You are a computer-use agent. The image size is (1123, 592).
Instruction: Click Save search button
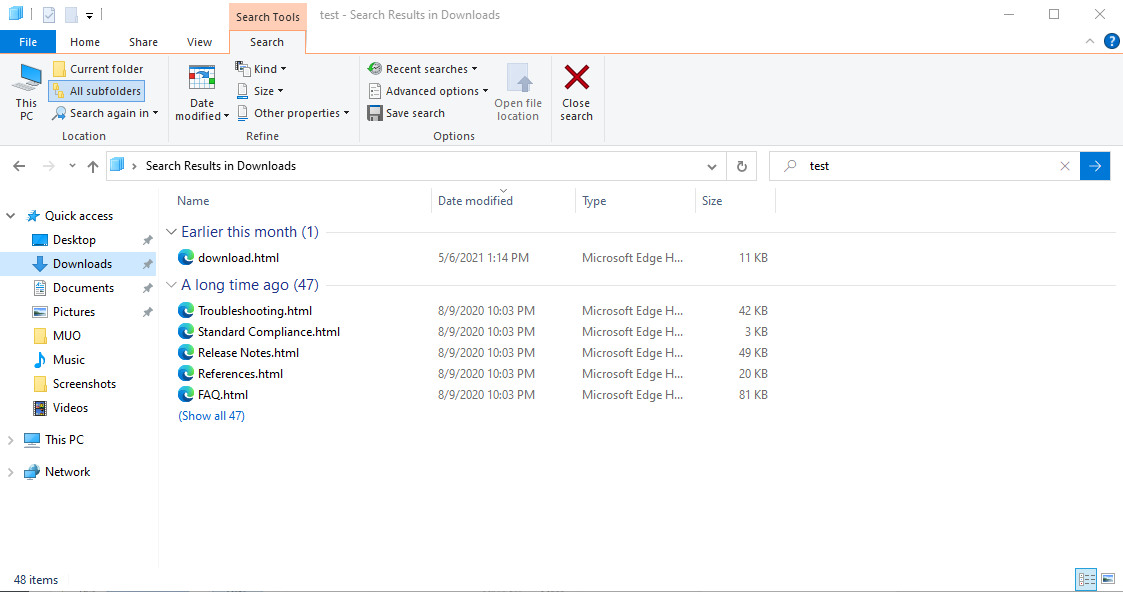(x=406, y=113)
